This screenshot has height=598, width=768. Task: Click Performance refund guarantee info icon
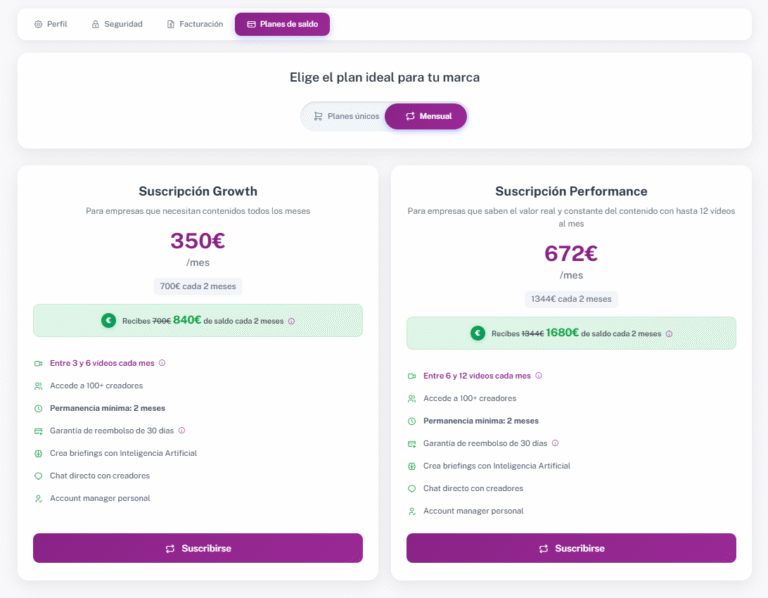(555, 443)
